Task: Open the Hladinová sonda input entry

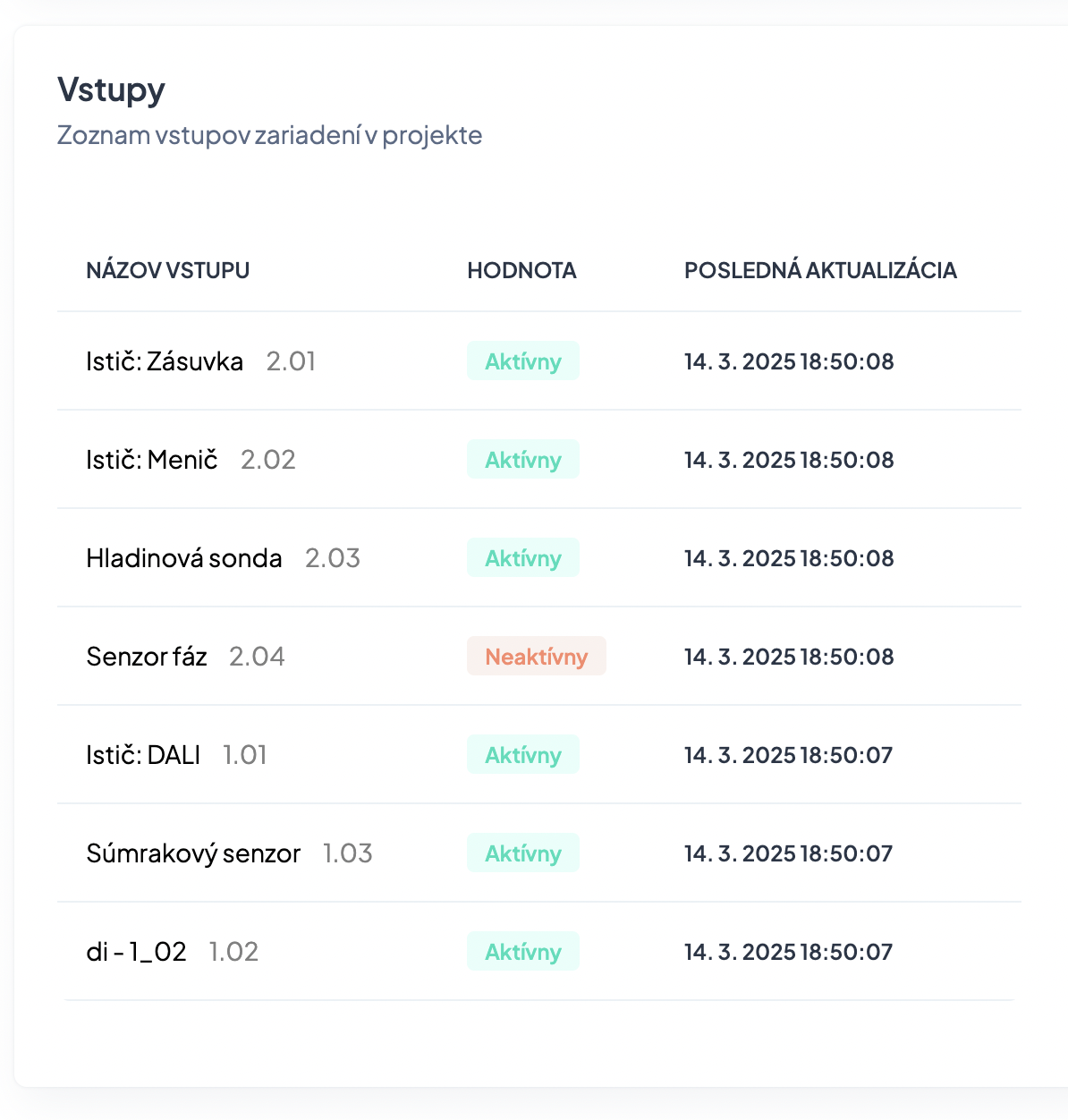Action: [x=184, y=558]
